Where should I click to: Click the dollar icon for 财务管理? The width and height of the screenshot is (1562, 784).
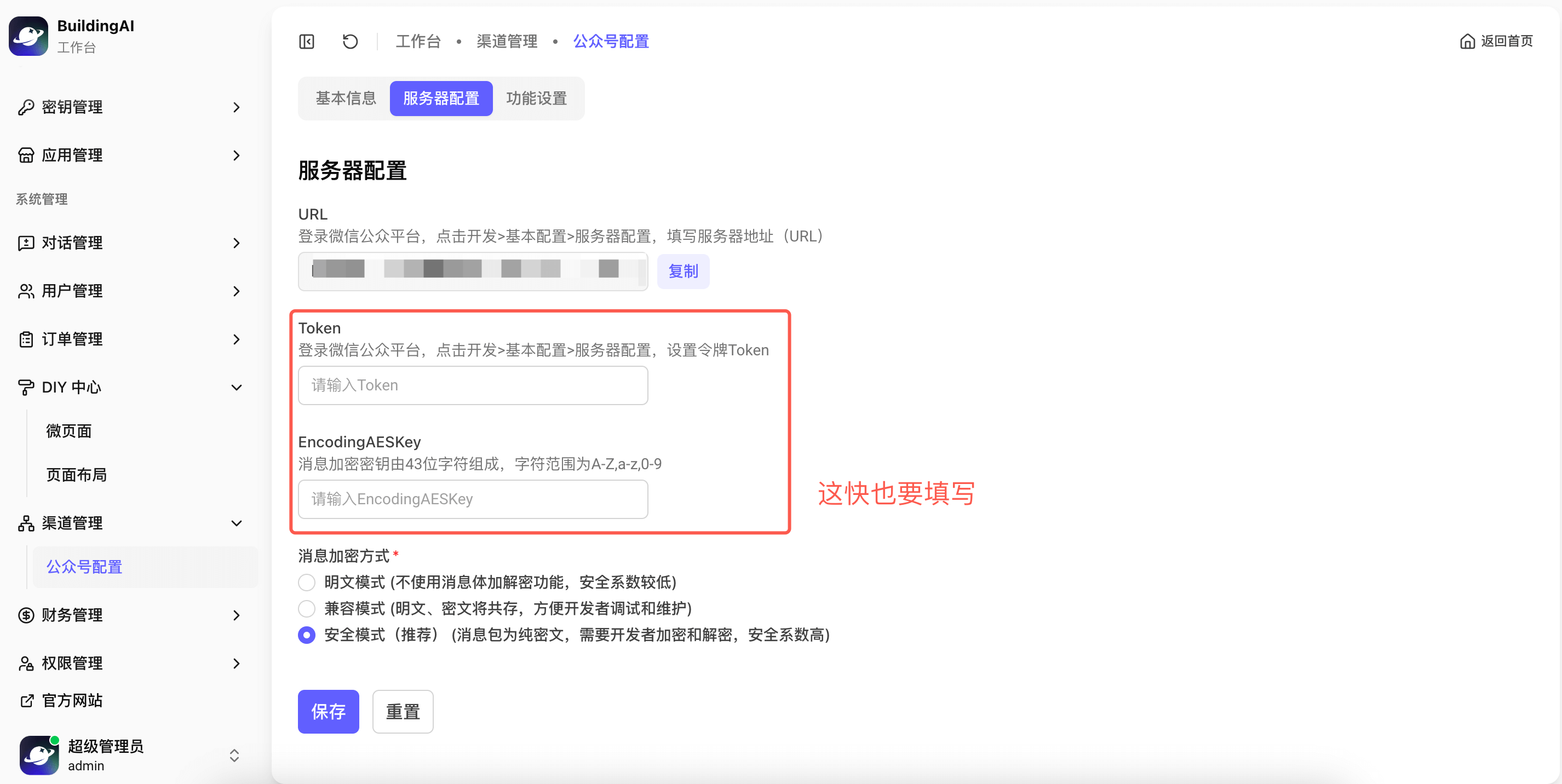[26, 615]
